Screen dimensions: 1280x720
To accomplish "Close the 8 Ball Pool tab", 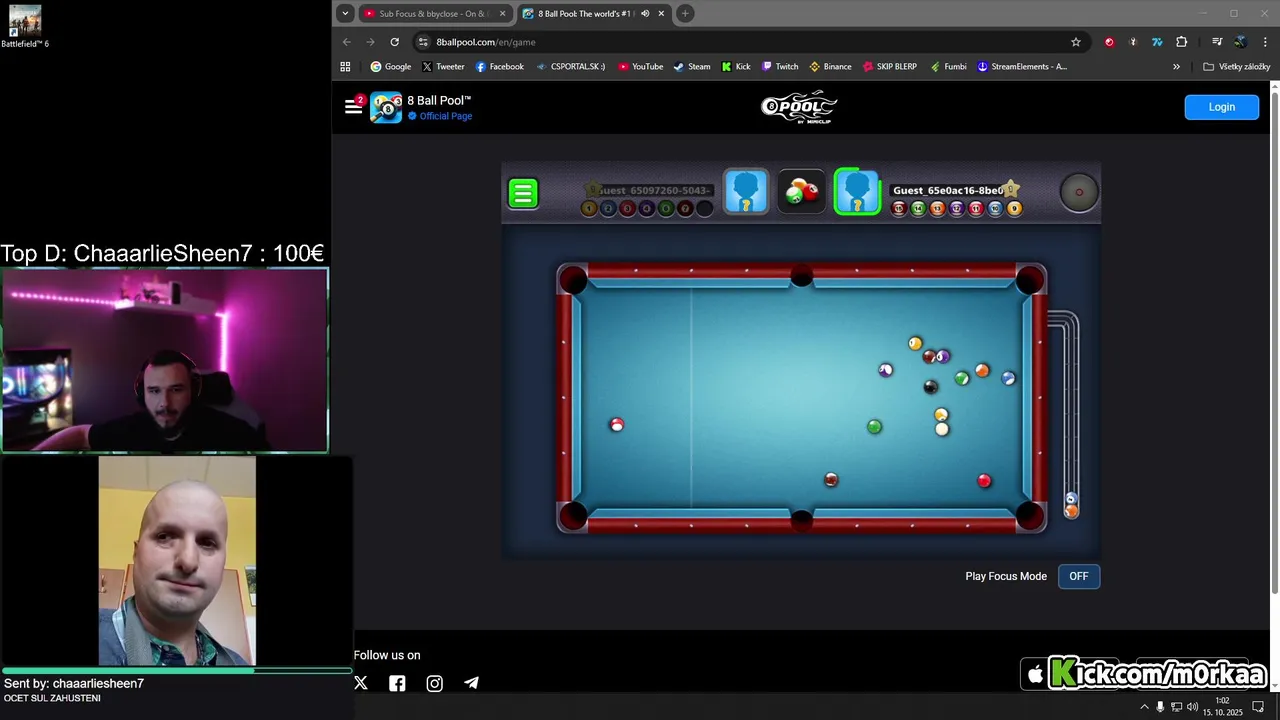I will click(661, 14).
